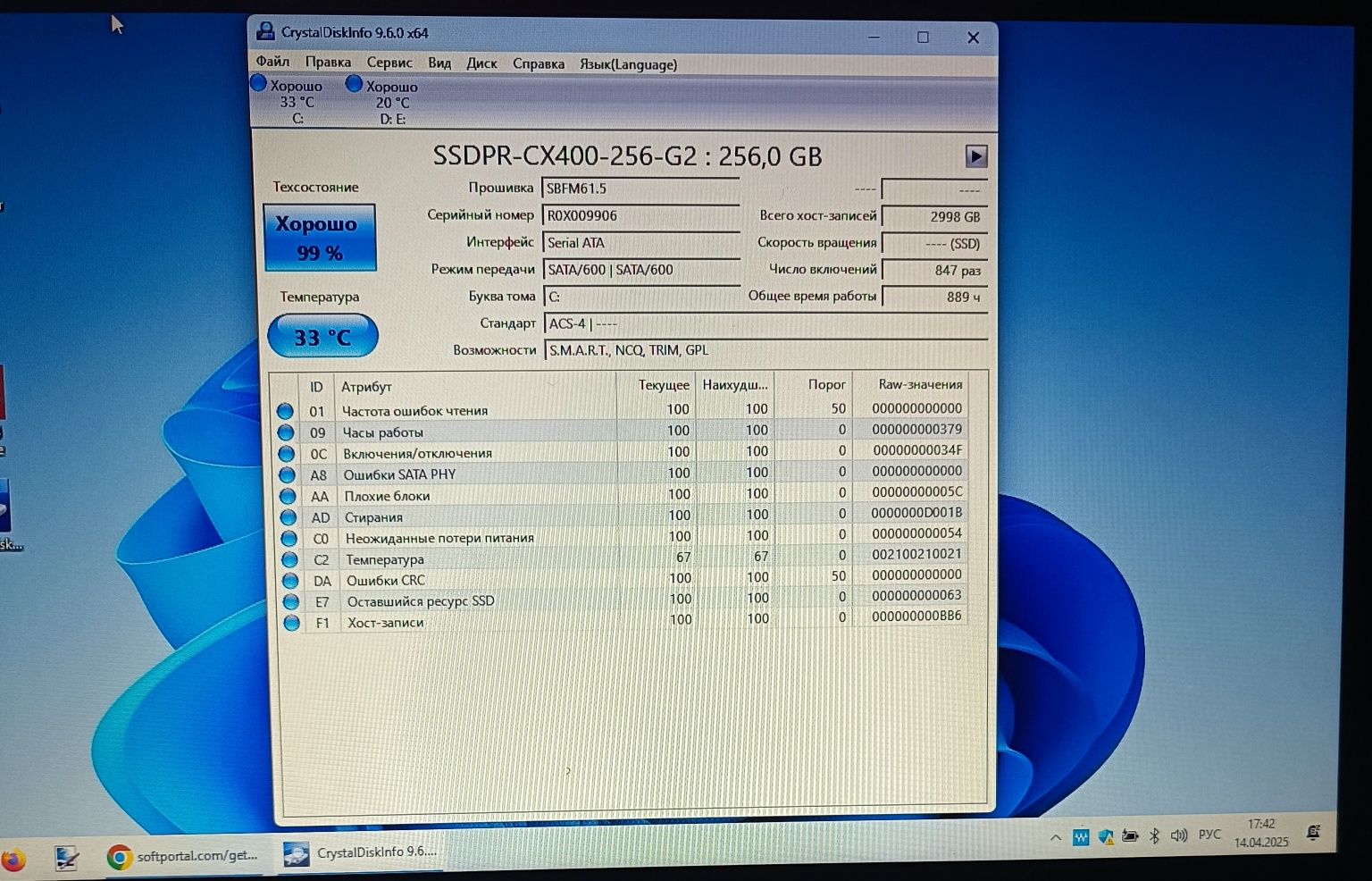Open Firefox from the taskbar
Viewport: 1372px width, 881px height.
click(13, 860)
